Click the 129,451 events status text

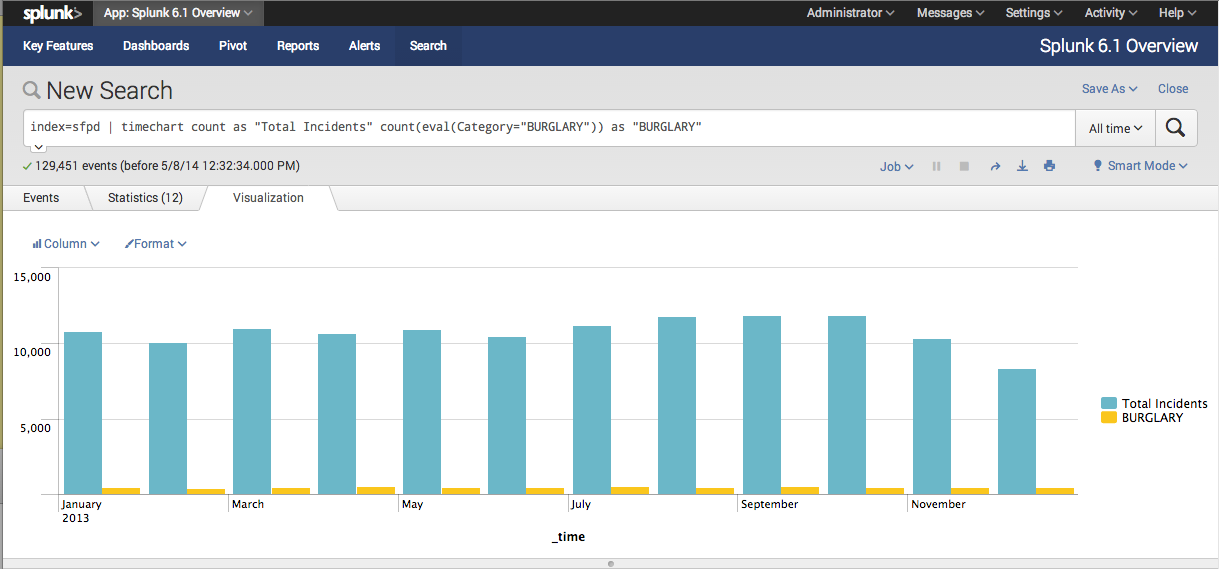167,166
